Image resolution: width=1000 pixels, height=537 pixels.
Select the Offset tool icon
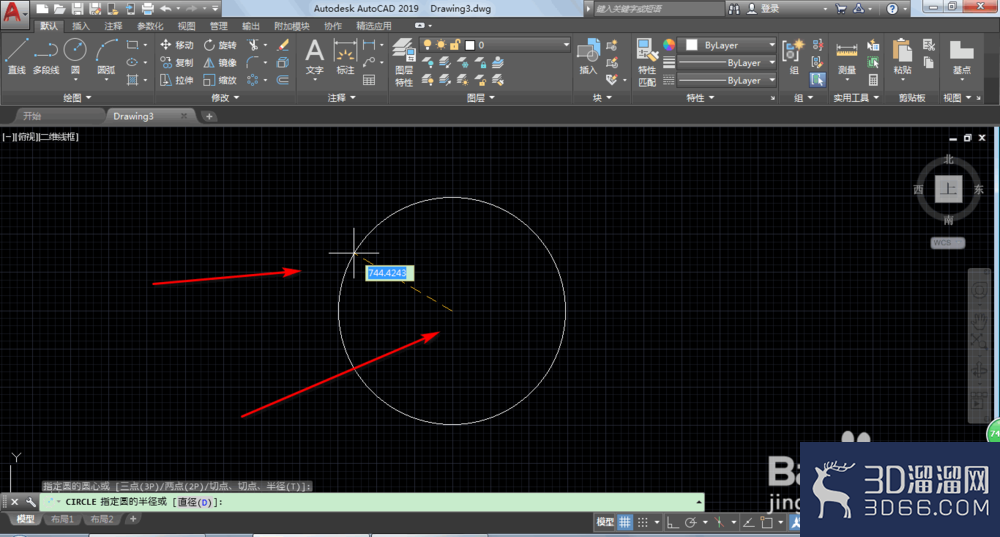[283, 80]
